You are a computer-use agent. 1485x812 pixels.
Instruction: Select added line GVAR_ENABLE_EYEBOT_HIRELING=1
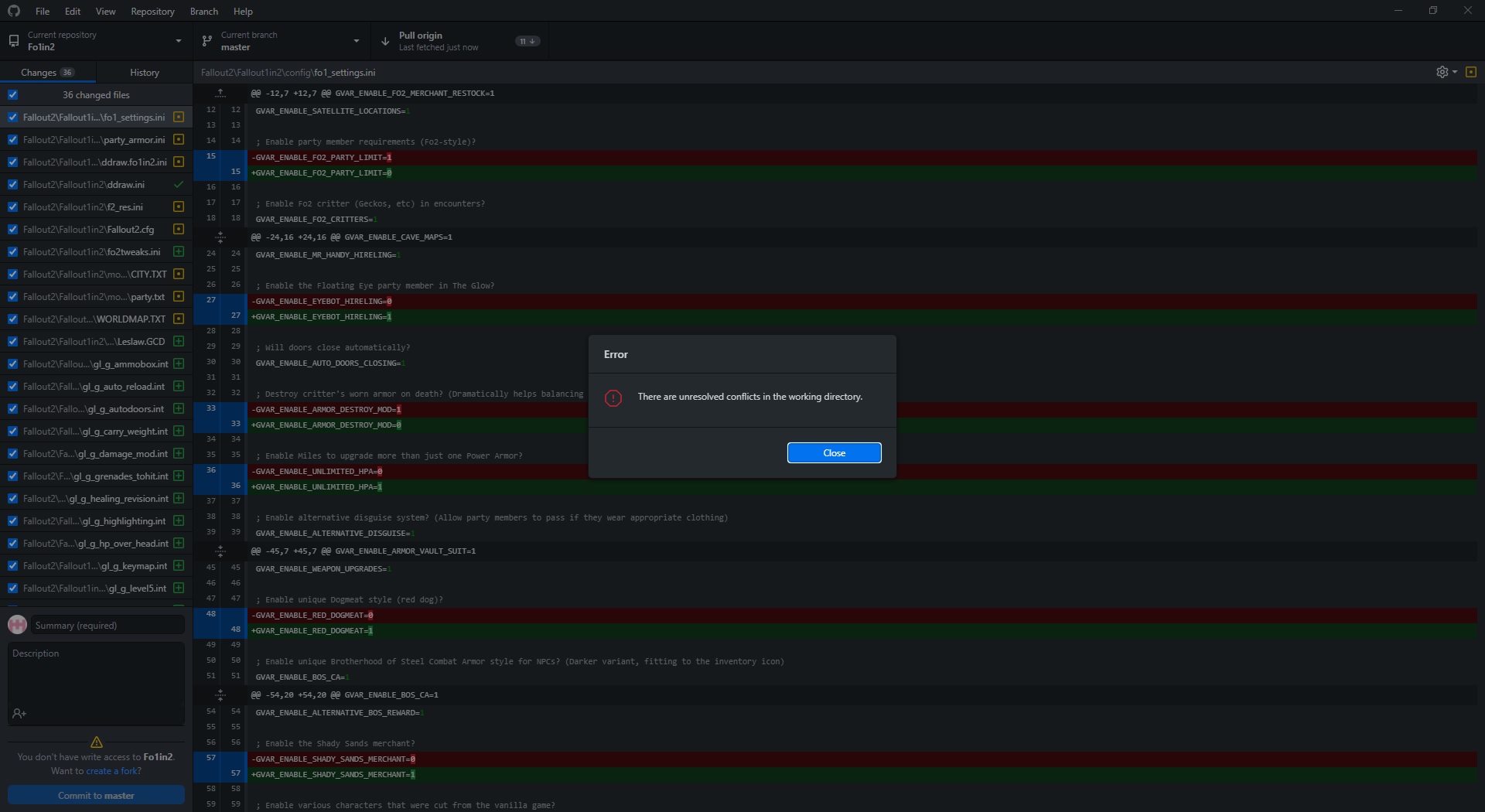pyautogui.click(x=862, y=316)
